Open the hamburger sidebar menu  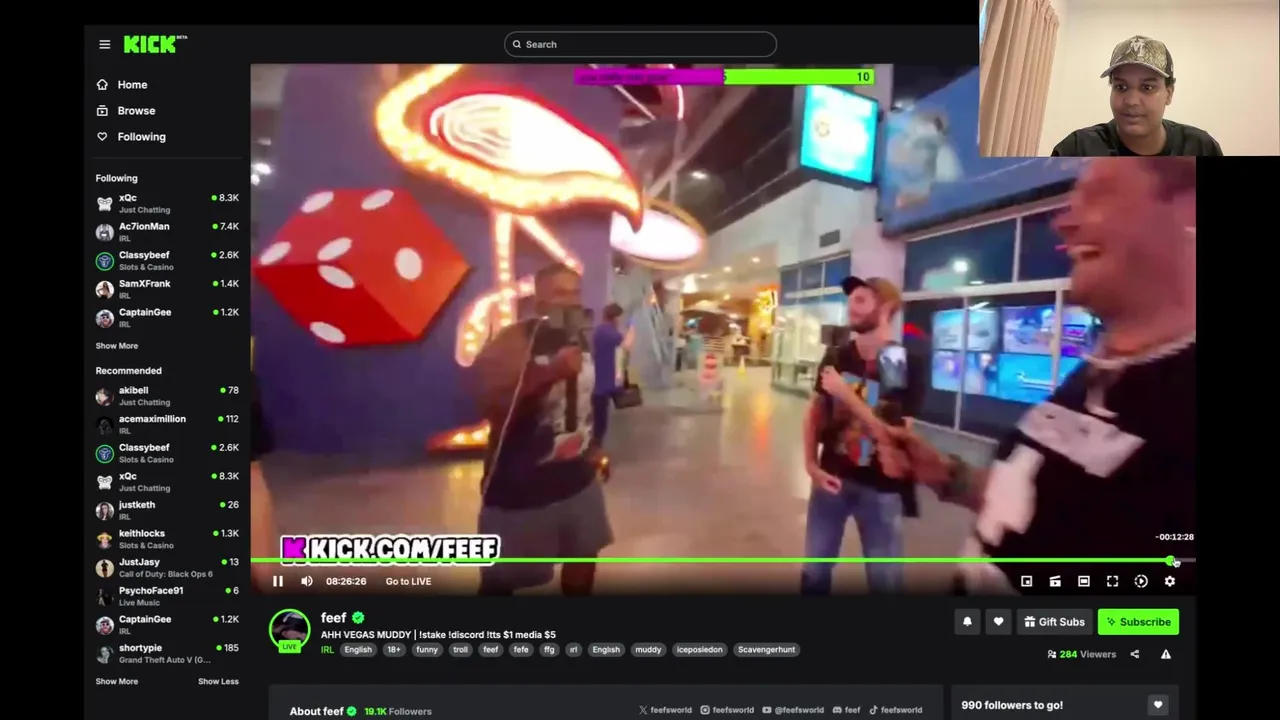coord(104,44)
